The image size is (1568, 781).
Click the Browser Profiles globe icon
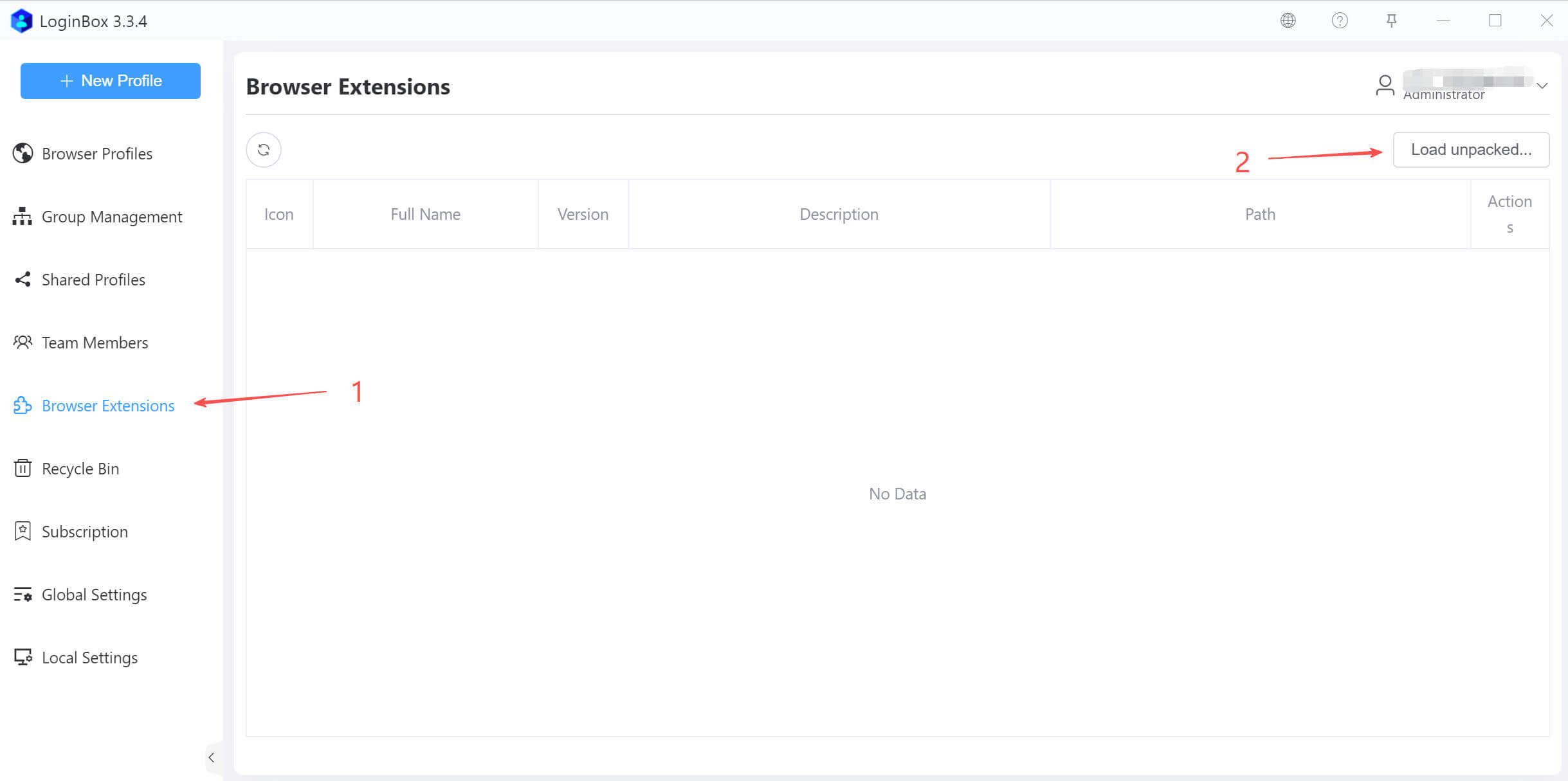tap(23, 154)
